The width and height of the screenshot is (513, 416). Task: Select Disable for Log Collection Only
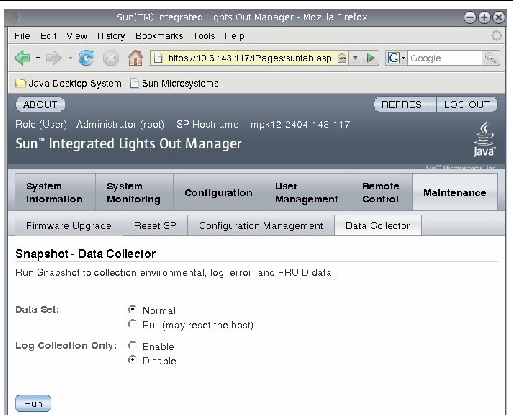[x=132, y=360]
